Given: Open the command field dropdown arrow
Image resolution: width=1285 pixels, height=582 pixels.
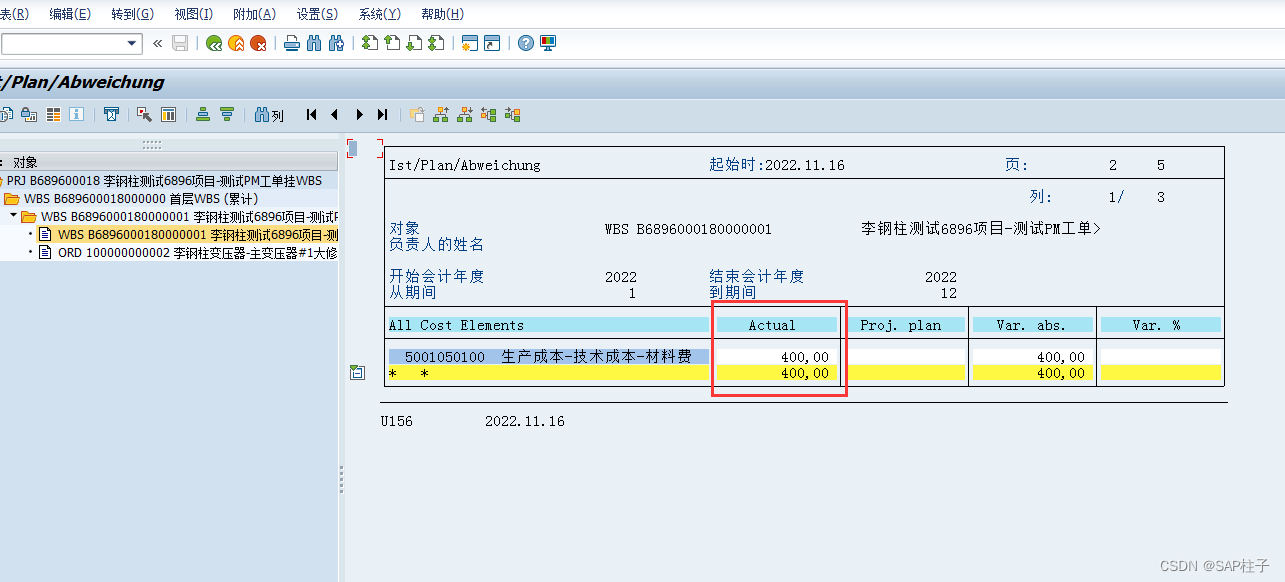Looking at the screenshot, I should click(133, 43).
